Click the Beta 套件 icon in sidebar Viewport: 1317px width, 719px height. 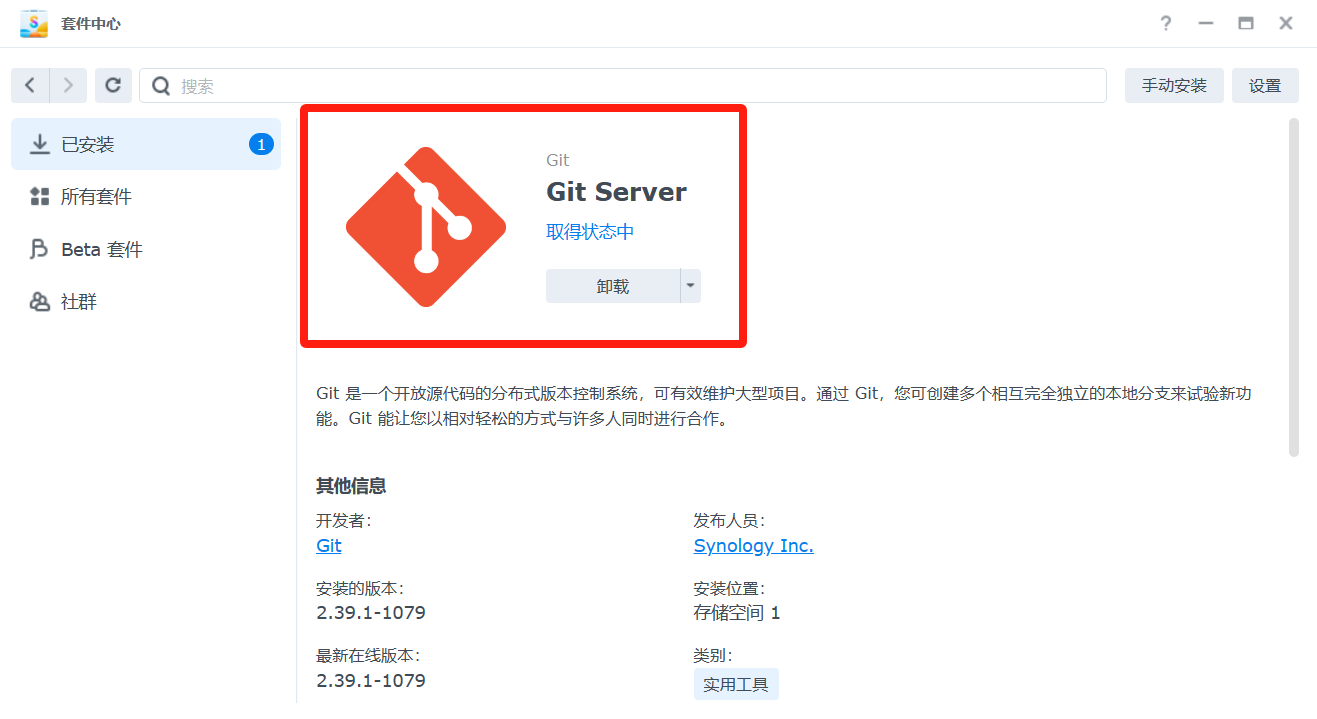[40, 249]
